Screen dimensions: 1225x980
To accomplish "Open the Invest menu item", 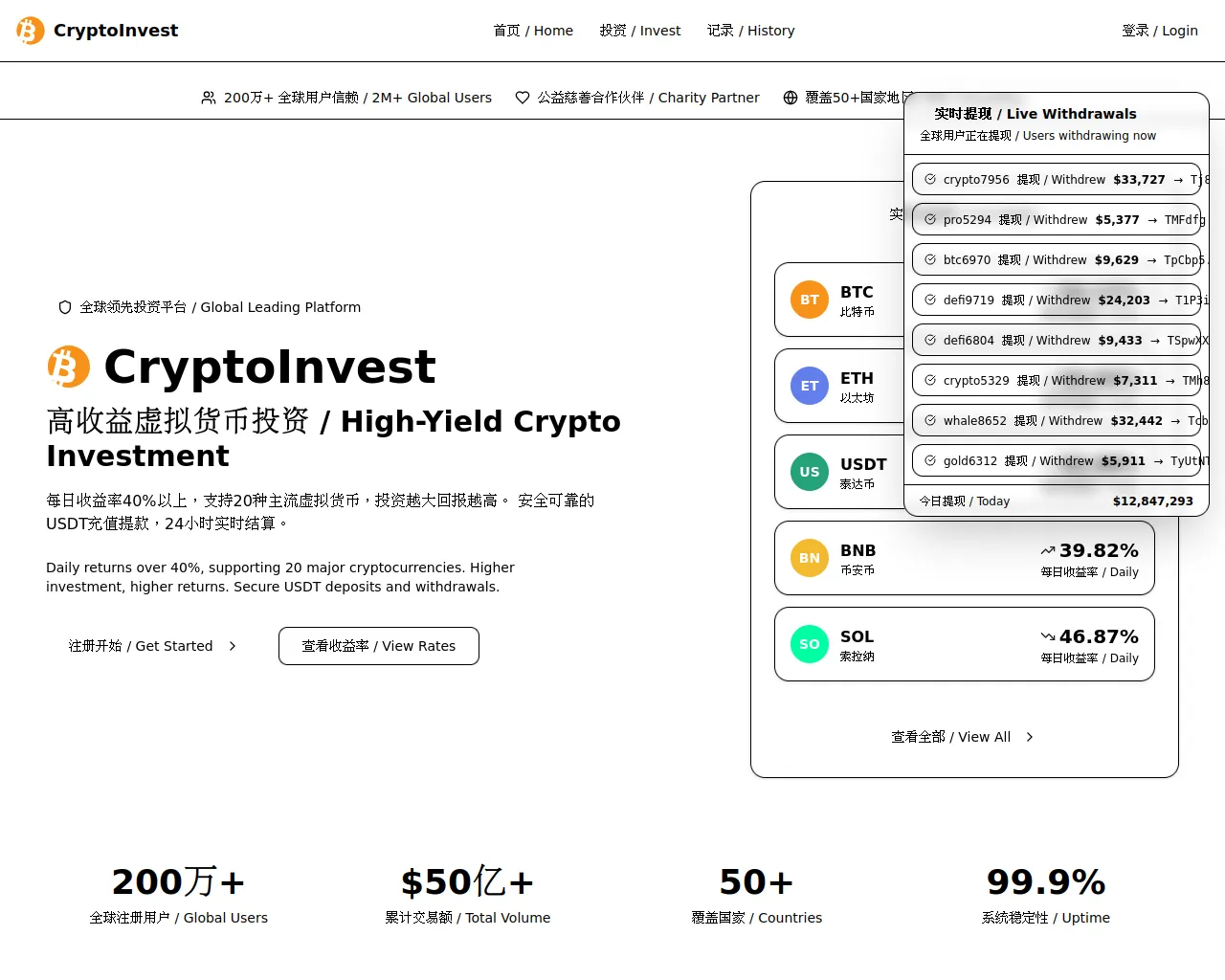I will pos(640,31).
